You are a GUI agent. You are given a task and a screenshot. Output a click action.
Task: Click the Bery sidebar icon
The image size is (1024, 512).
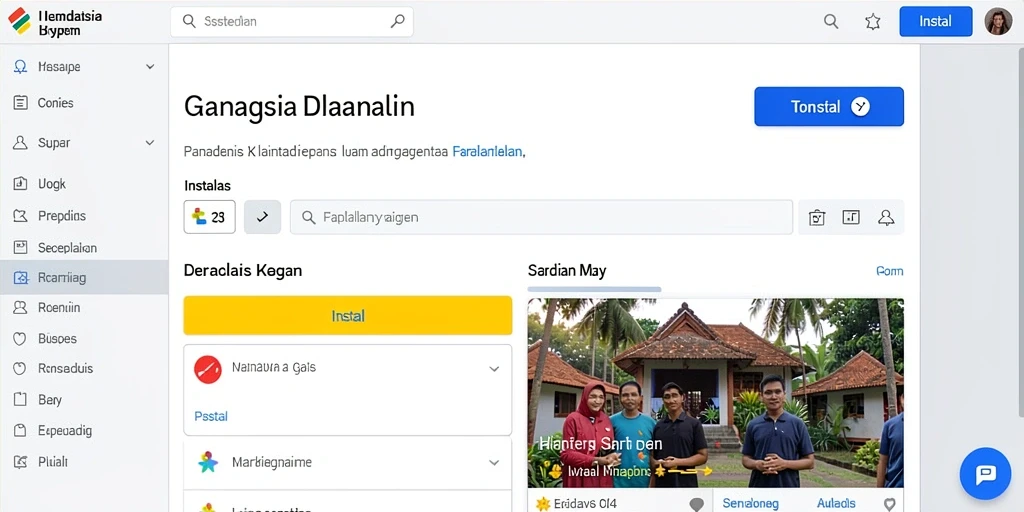(20, 400)
